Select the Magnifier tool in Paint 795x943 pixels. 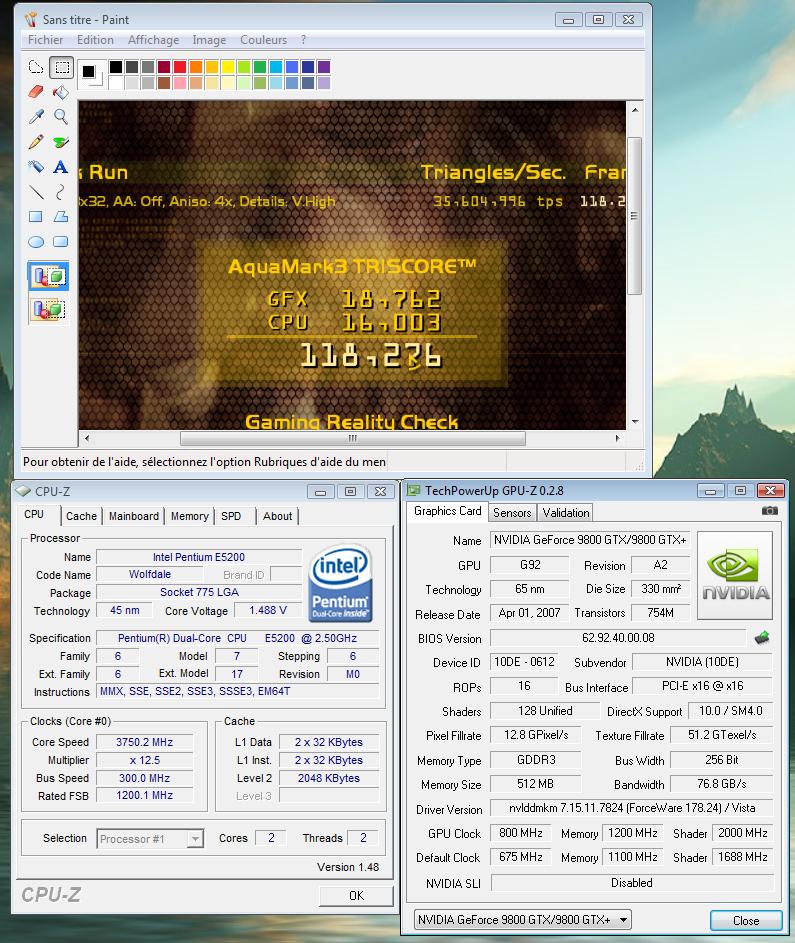pos(61,117)
